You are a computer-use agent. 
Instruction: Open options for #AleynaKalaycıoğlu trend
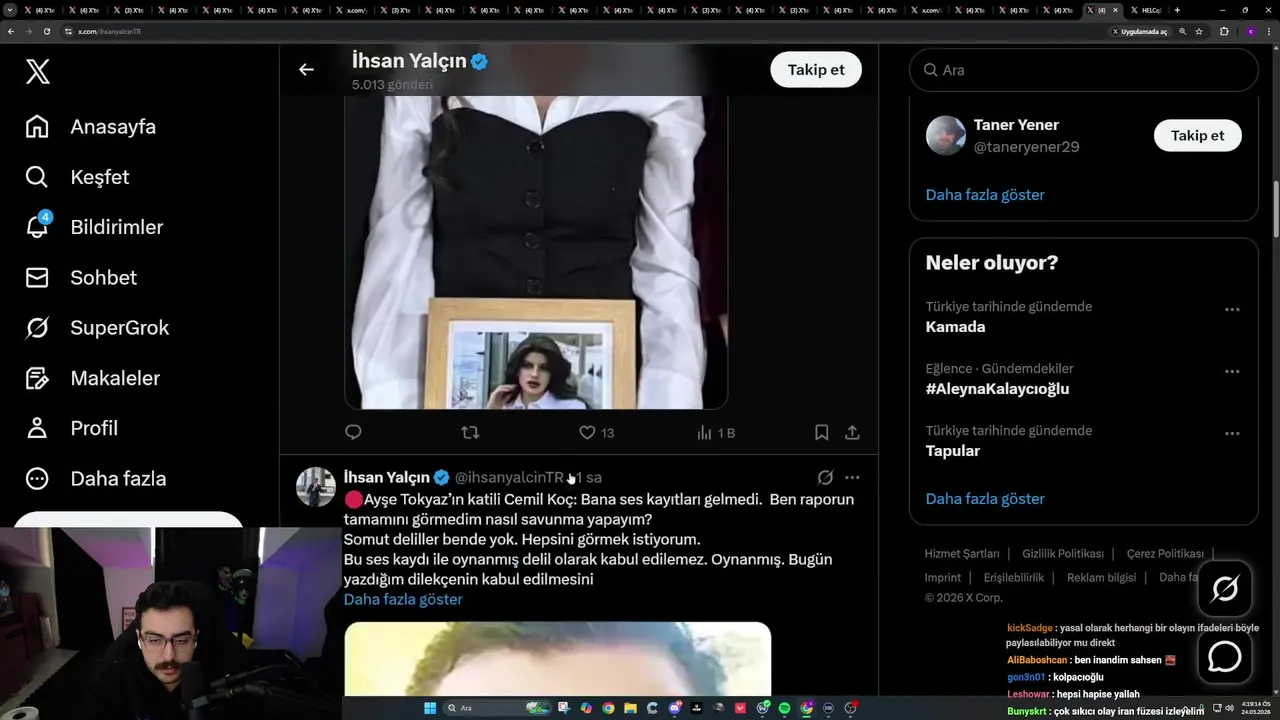tap(1232, 372)
